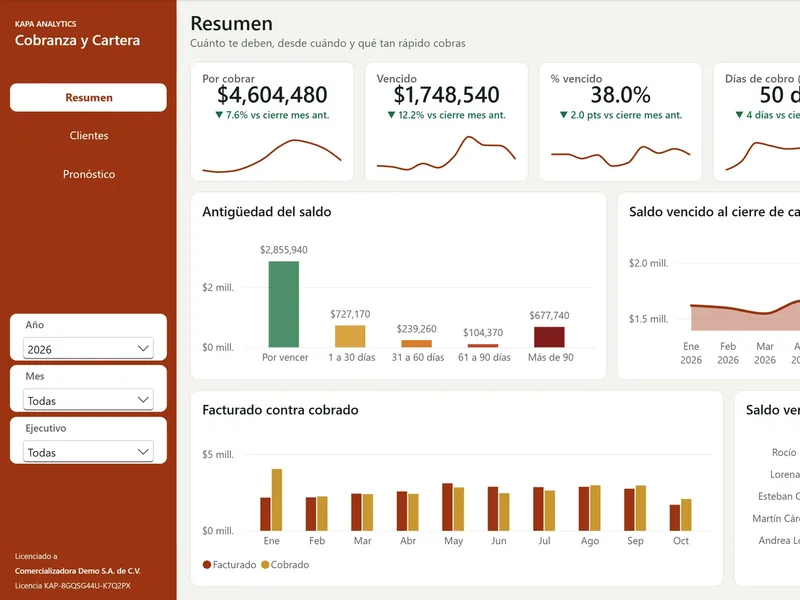Click the Ene Cobrado bar in Facturado chart
This screenshot has width=800, height=600.
[277, 500]
